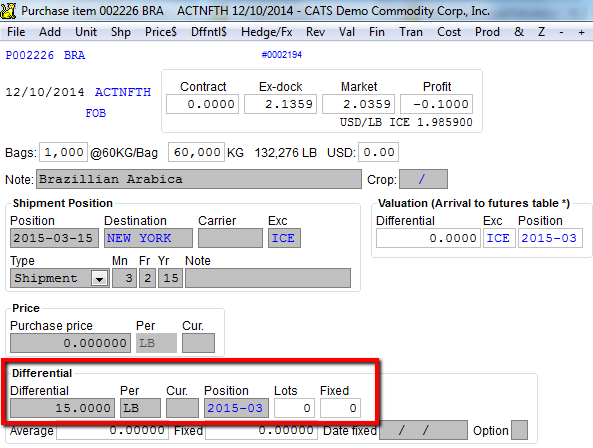Click the Mn field showing 3

click(x=124, y=278)
